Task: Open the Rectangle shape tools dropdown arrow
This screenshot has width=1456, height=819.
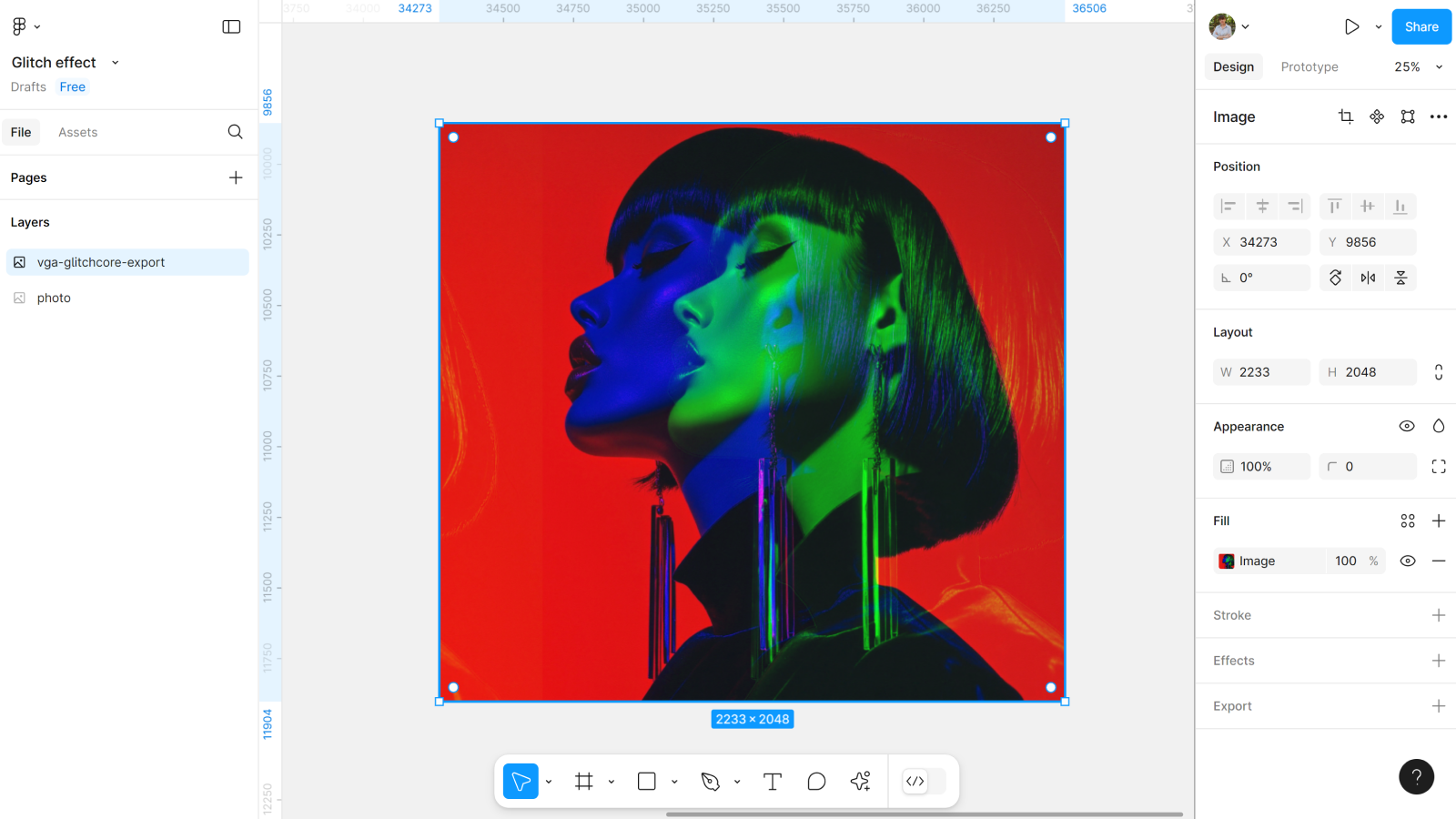Action: [x=674, y=782]
